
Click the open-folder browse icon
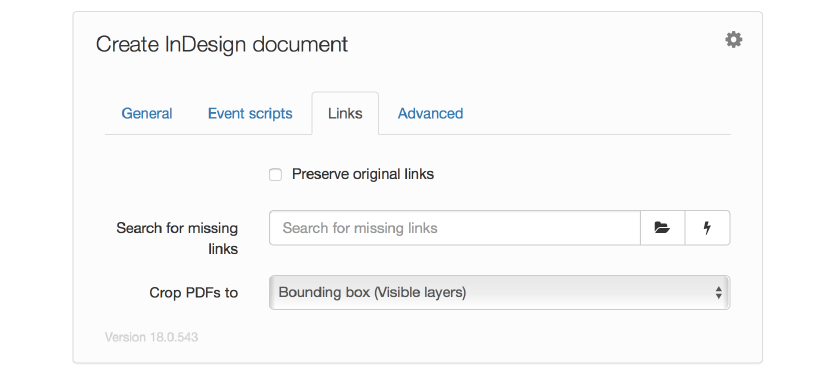pyautogui.click(x=662, y=228)
